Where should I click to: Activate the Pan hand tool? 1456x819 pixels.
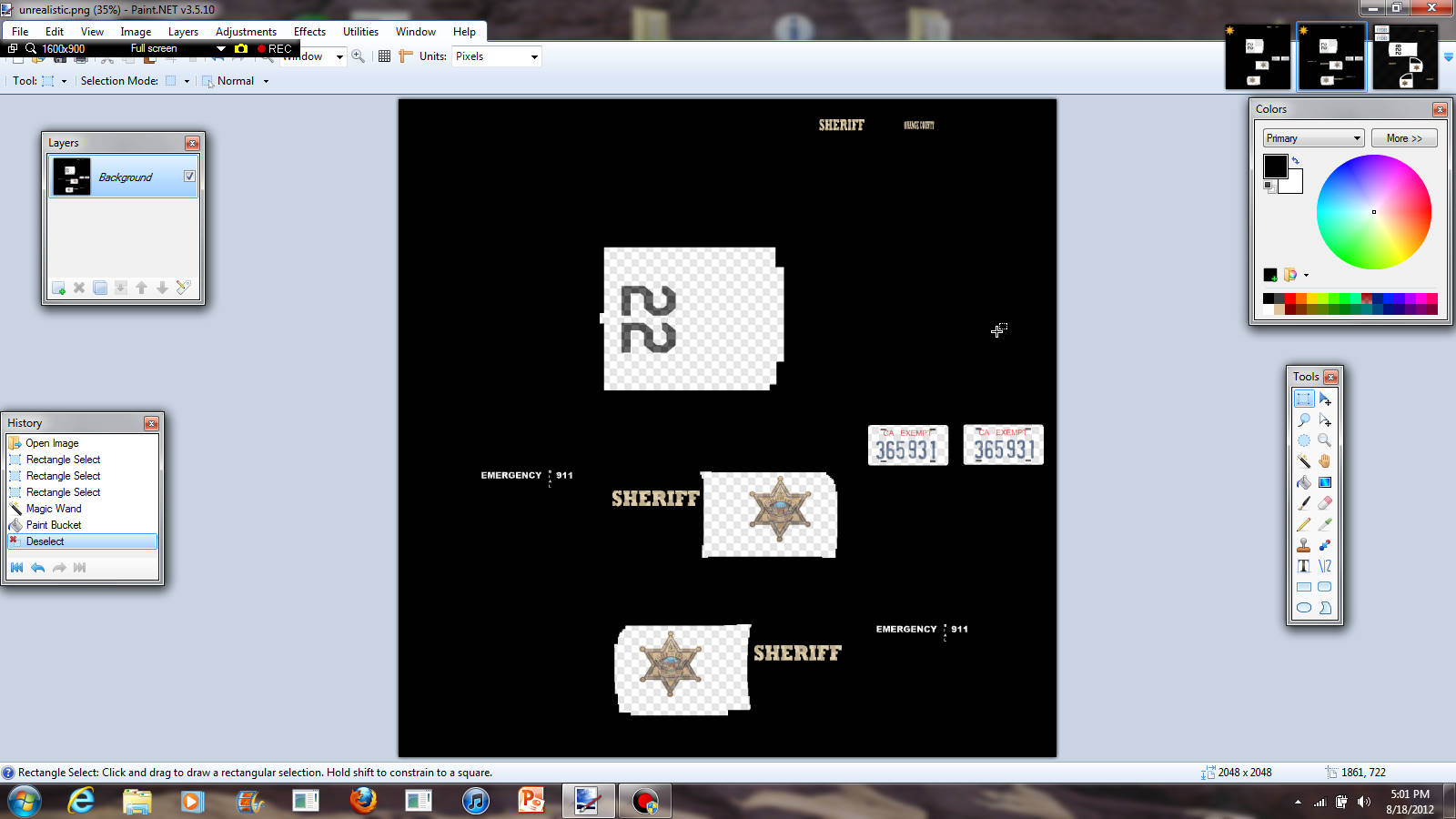click(1325, 461)
